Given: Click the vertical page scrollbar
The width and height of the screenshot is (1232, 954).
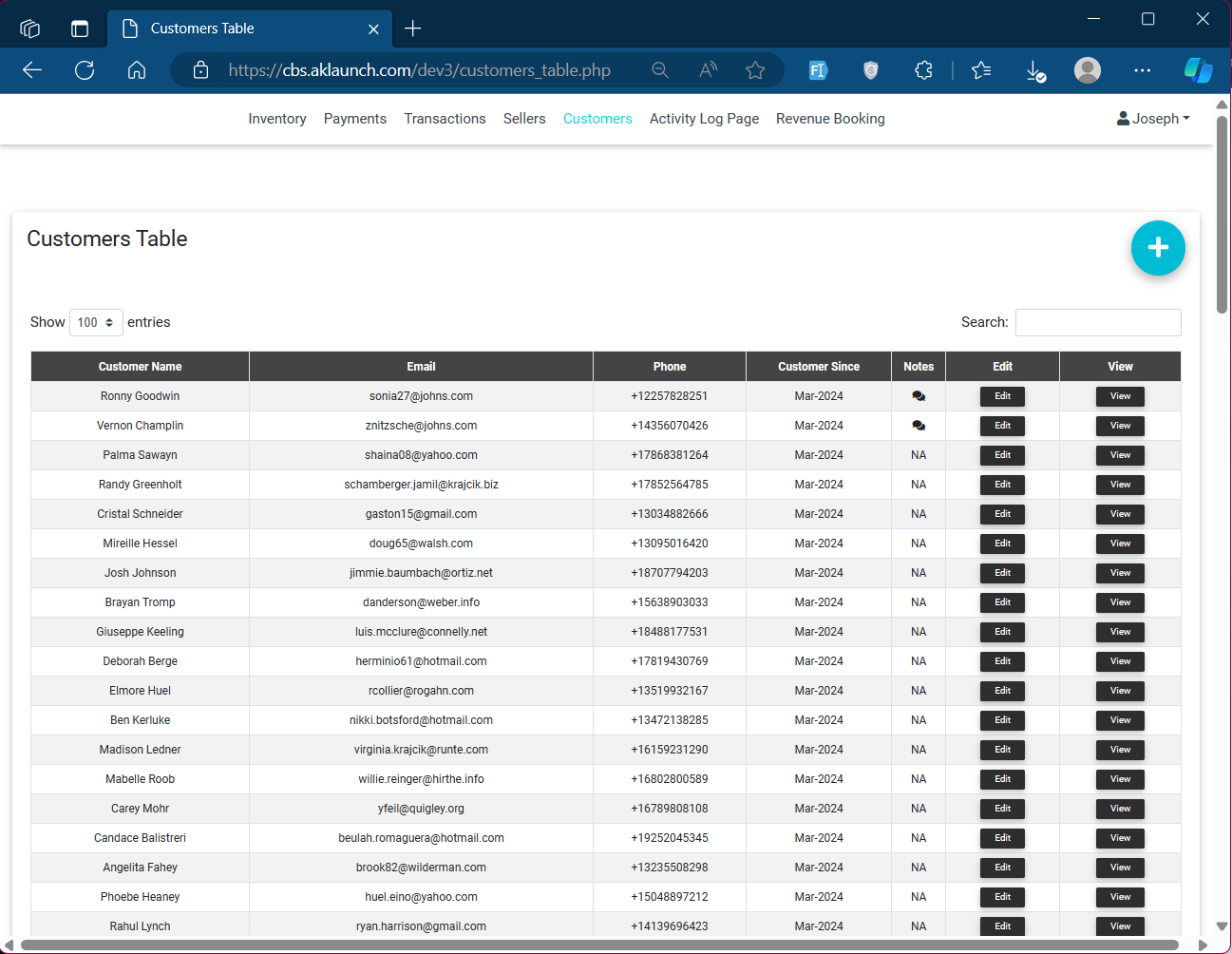Looking at the screenshot, I should pyautogui.click(x=1222, y=215).
